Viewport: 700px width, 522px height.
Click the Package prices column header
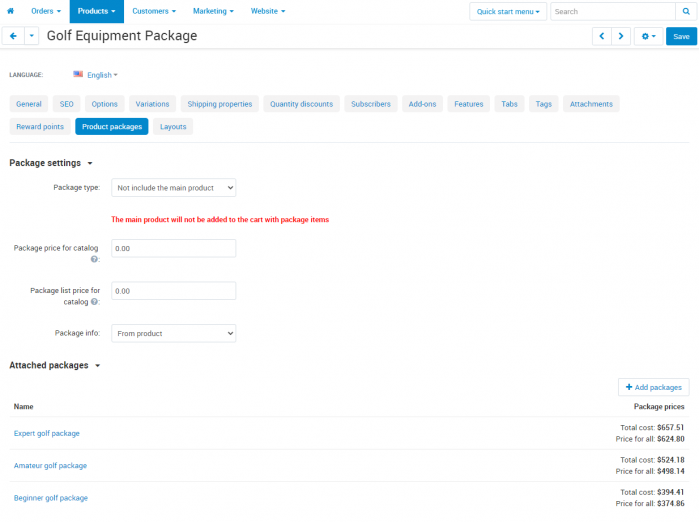point(659,407)
